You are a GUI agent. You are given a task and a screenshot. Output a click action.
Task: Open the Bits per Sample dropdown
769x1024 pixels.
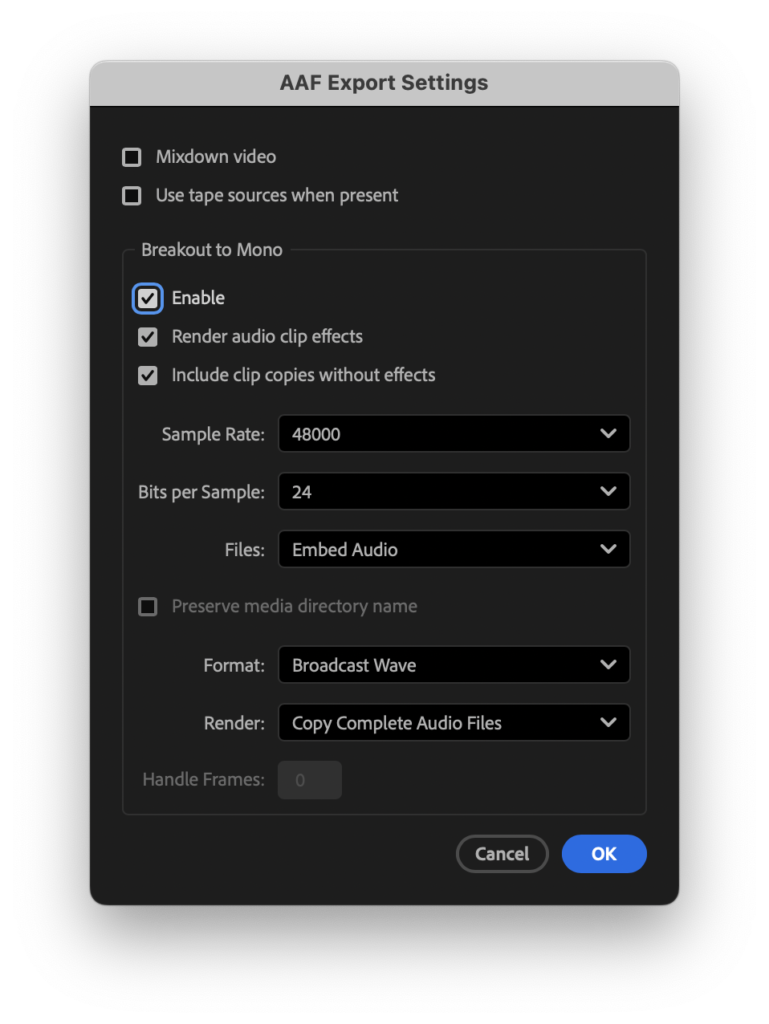(453, 492)
